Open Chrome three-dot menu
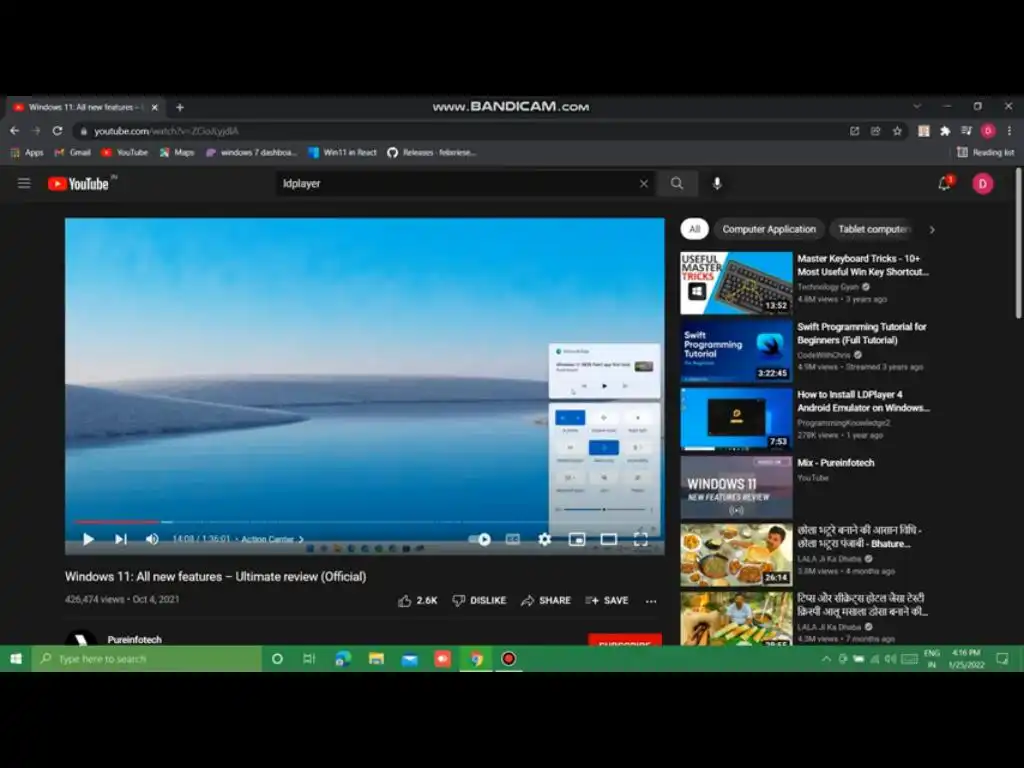Screen dimensions: 1024x768 tap(1010, 131)
